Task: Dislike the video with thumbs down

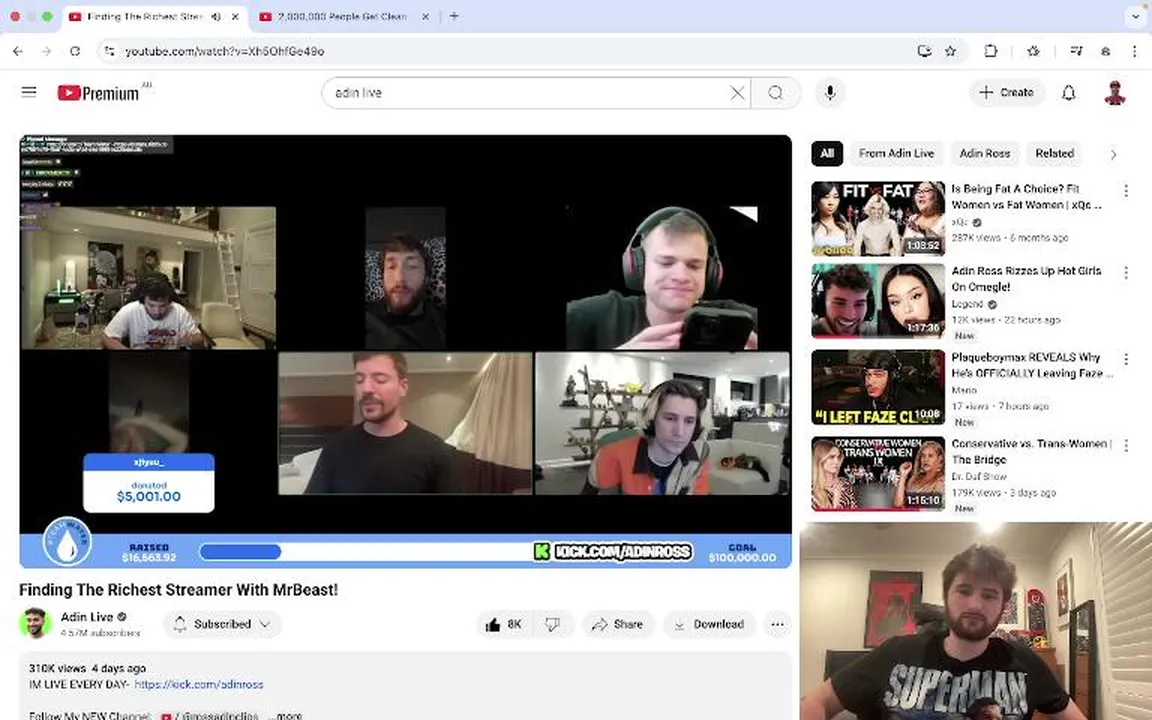Action: coord(552,624)
